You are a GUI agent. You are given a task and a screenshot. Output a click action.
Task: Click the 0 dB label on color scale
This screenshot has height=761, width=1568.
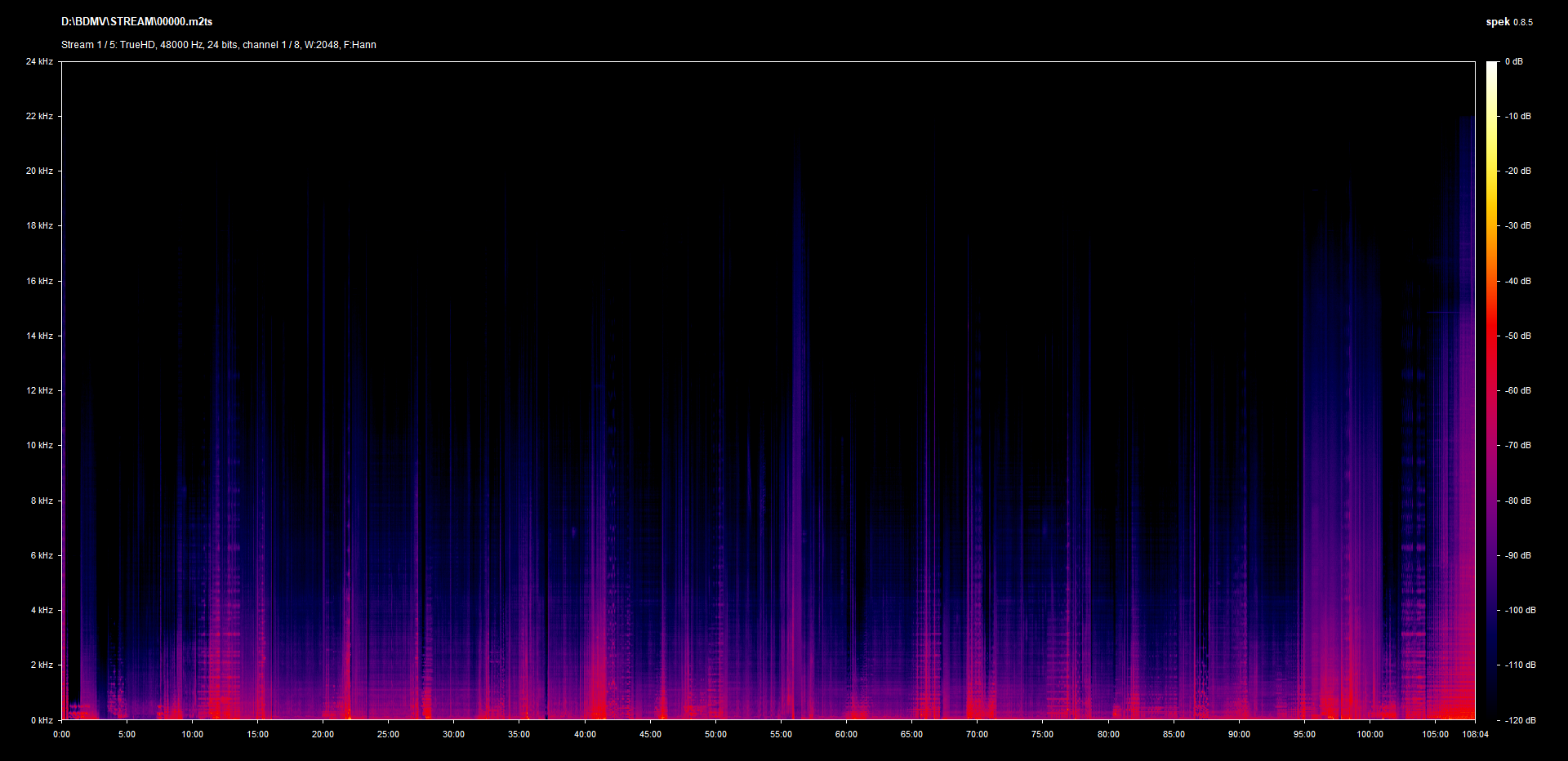tap(1513, 61)
